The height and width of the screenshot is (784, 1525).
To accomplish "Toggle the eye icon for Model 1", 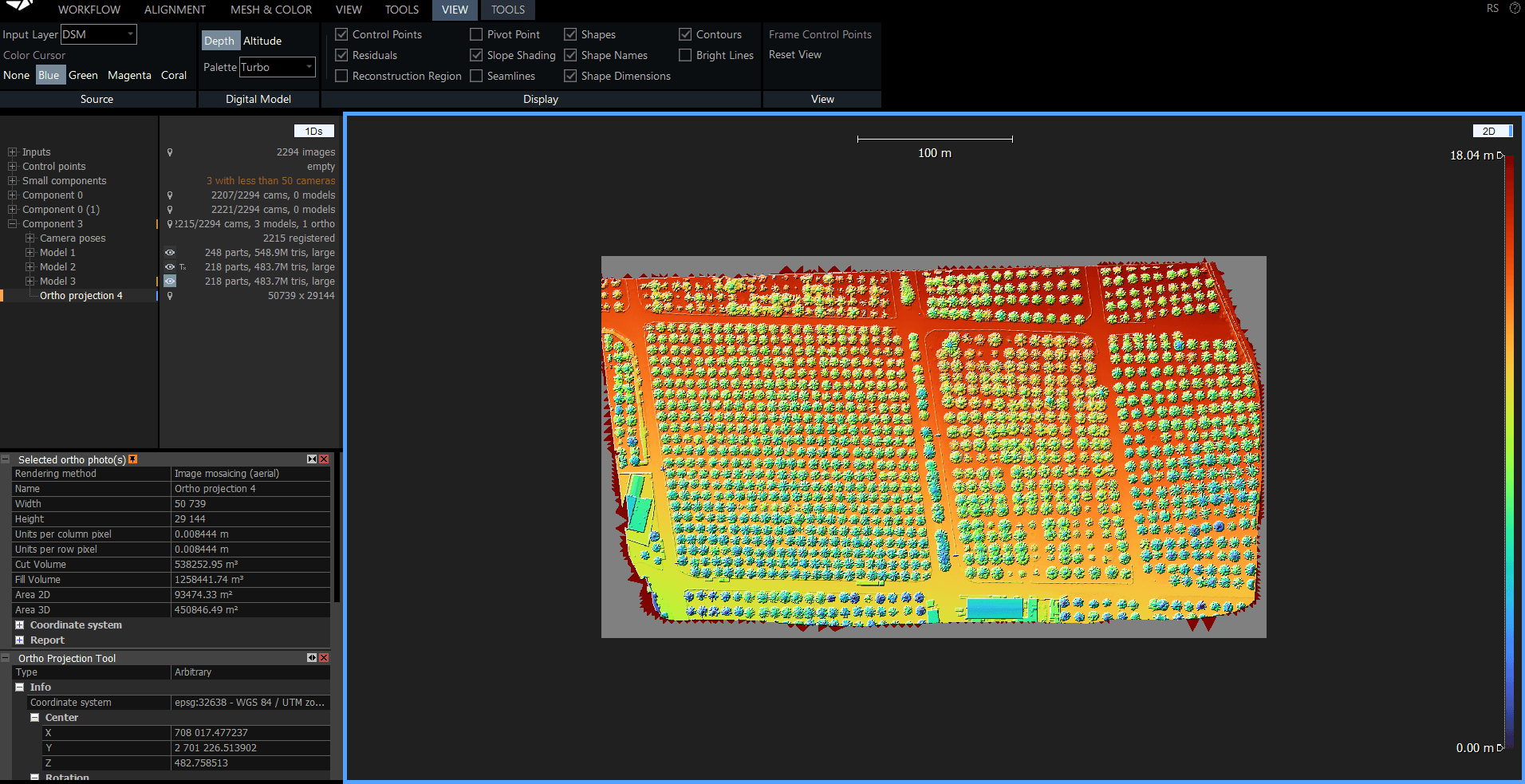I will (x=169, y=253).
